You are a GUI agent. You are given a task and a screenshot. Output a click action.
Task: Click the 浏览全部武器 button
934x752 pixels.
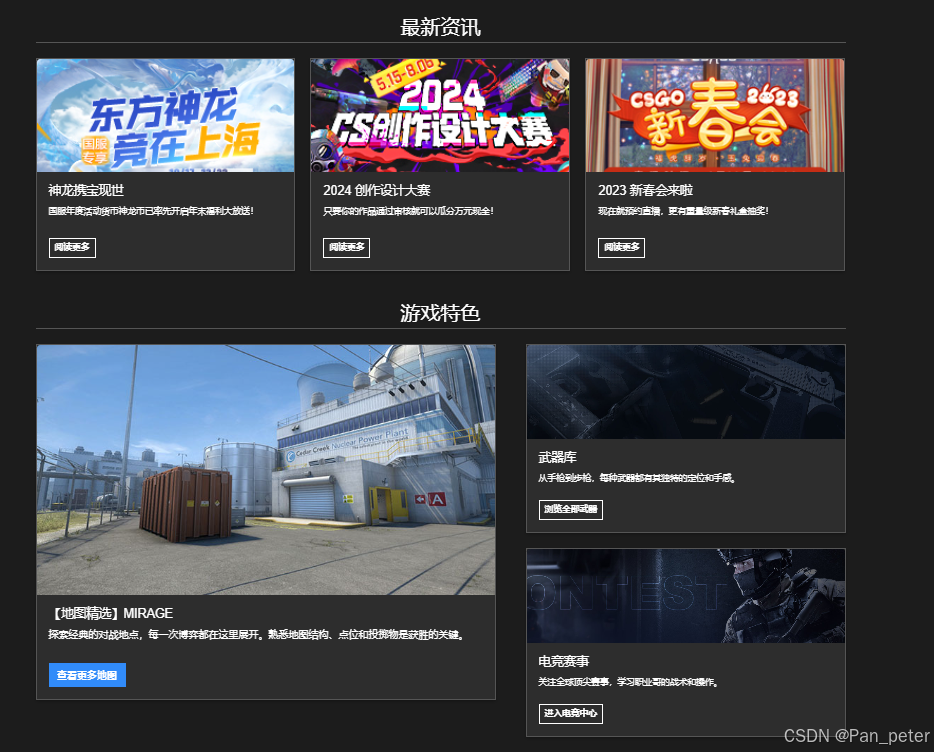pyautogui.click(x=571, y=509)
